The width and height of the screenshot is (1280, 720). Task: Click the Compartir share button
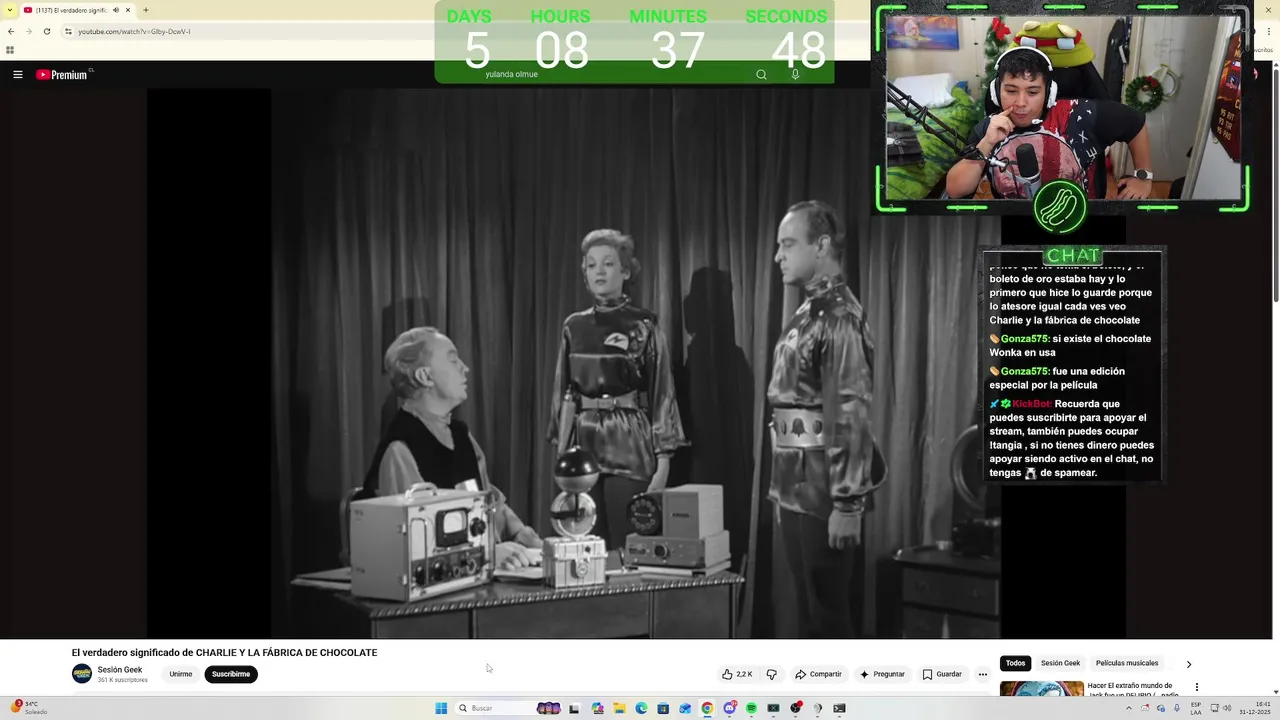(x=818, y=674)
